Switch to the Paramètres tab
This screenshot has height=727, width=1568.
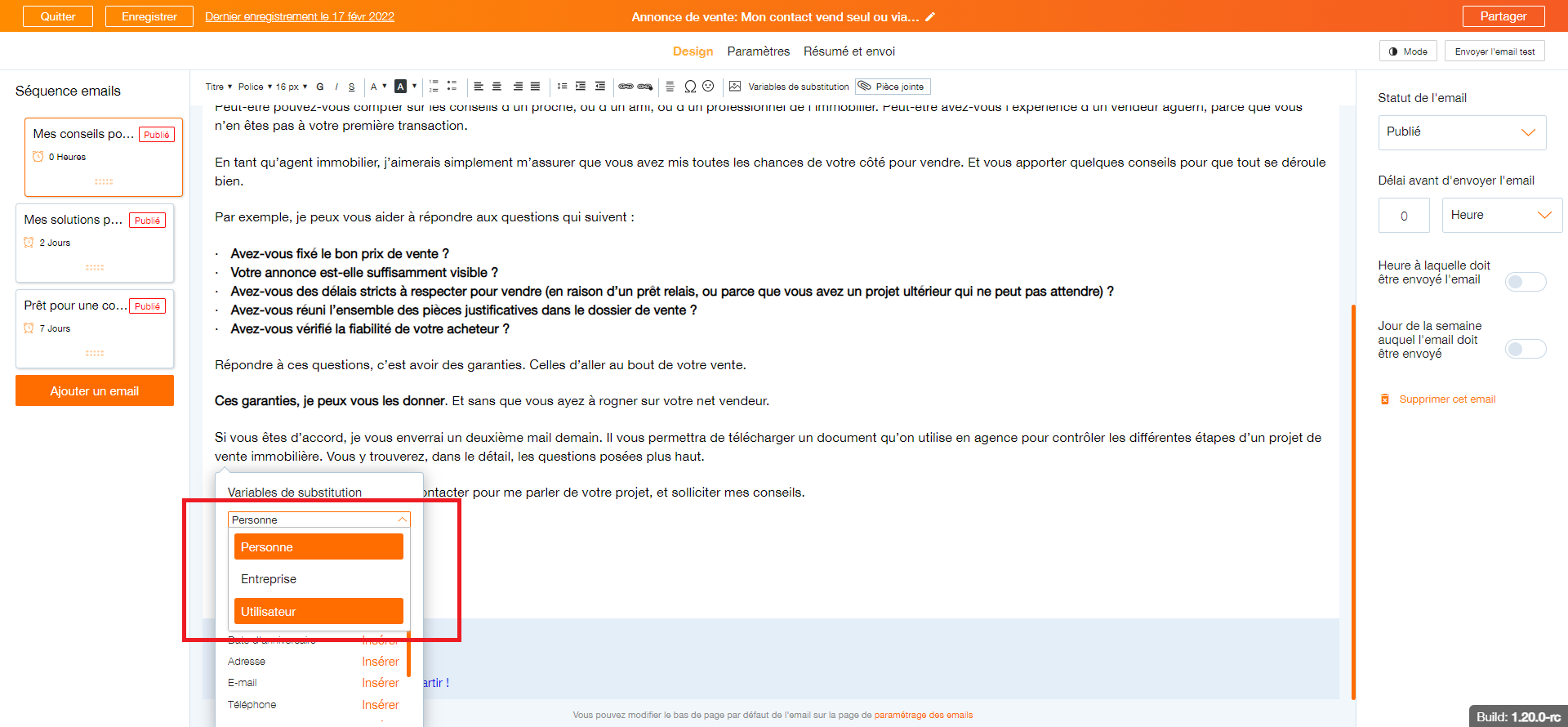(x=759, y=51)
